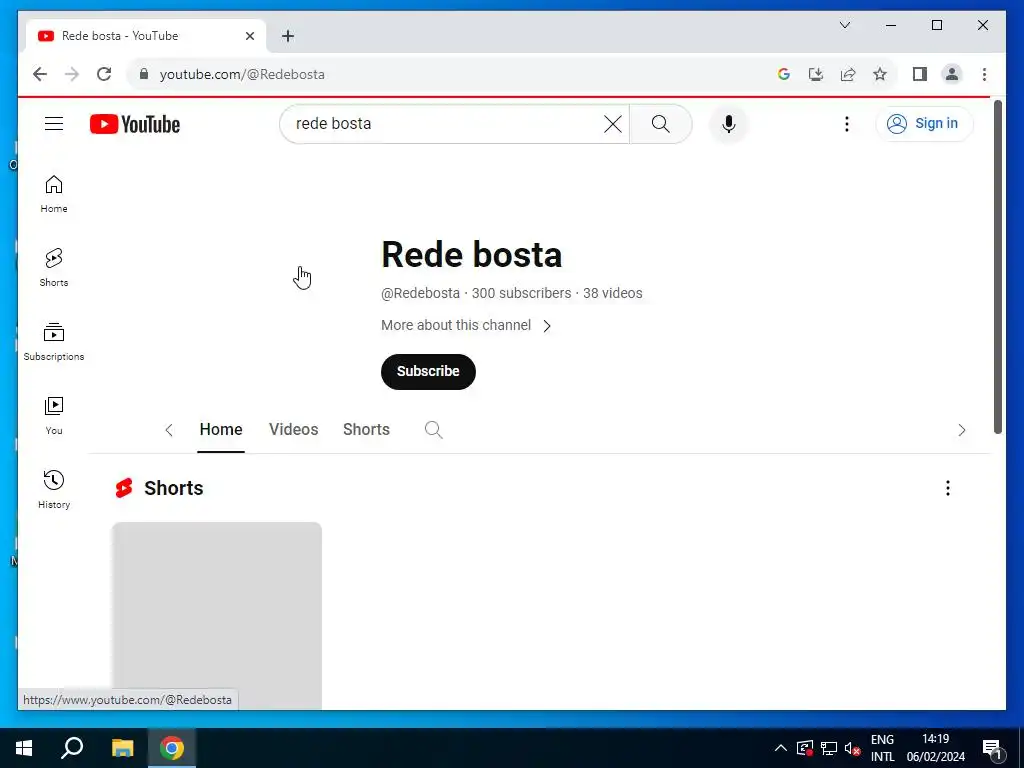Screen dimensions: 1024x768
Task: Open the tab search dropdown chevron
Action: [x=844, y=25]
